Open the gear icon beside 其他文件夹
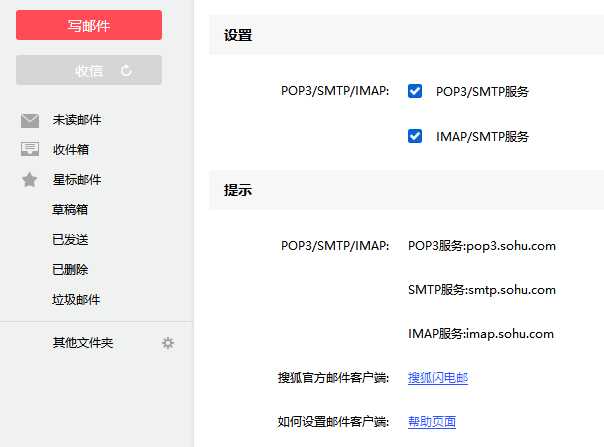Image resolution: width=604 pixels, height=447 pixels. [x=168, y=343]
